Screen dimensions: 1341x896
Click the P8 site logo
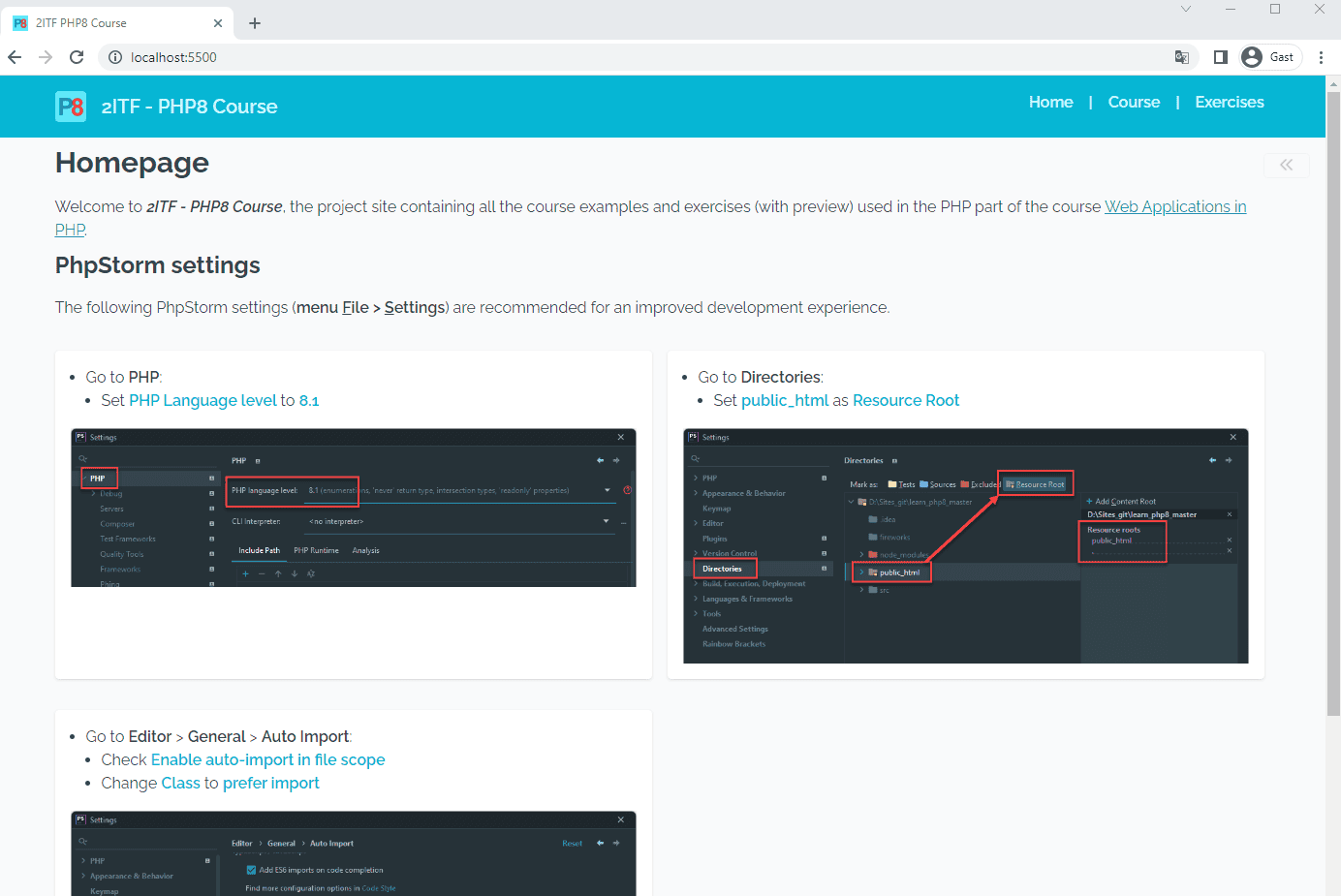pos(71,107)
